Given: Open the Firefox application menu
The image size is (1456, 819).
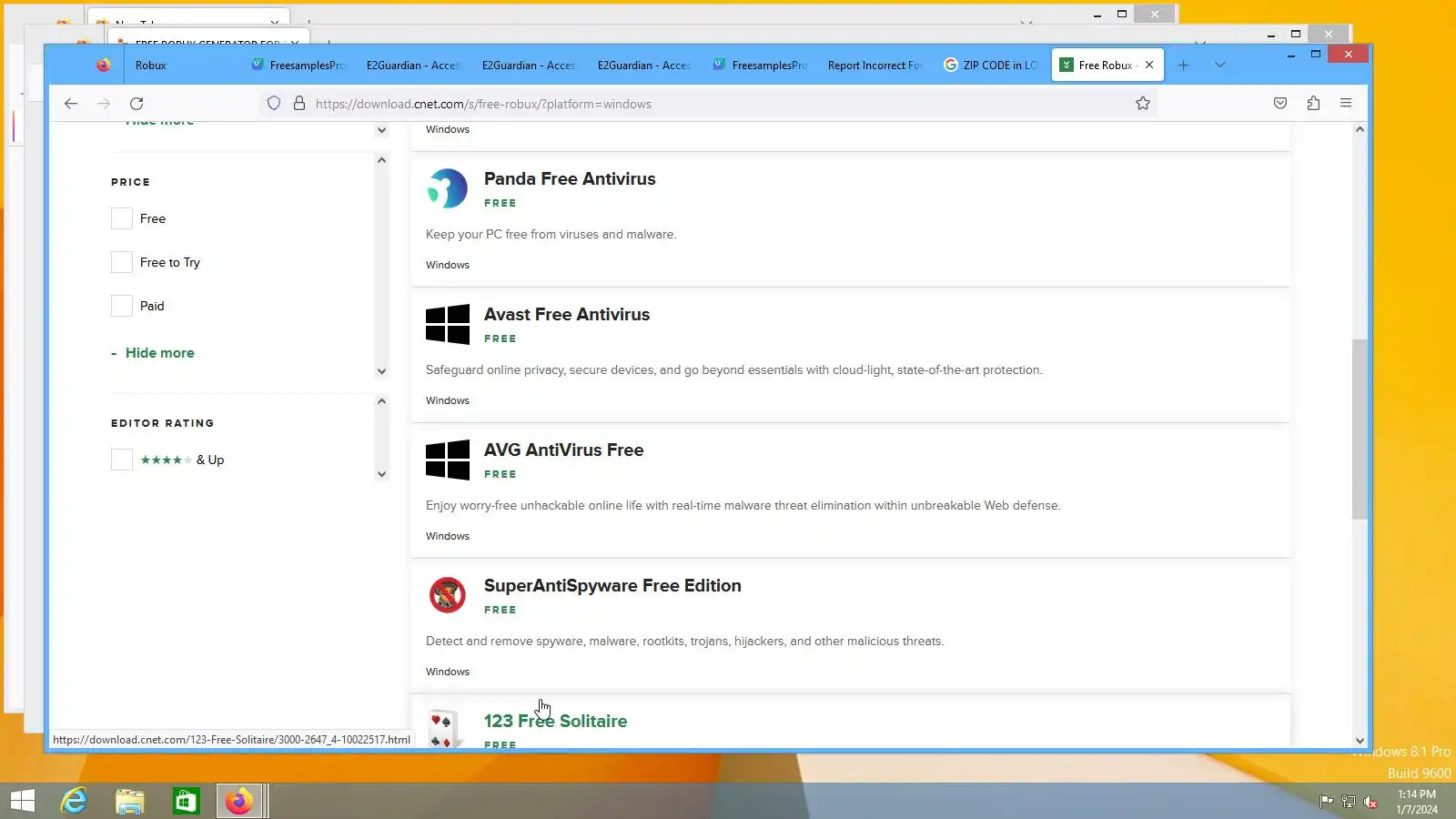Looking at the screenshot, I should [1346, 104].
